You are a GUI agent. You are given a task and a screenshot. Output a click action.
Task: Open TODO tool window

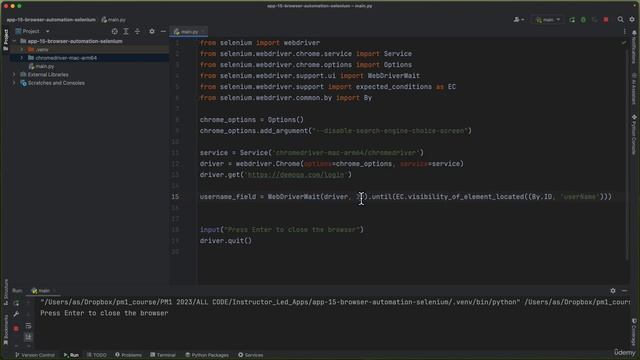tap(97, 355)
